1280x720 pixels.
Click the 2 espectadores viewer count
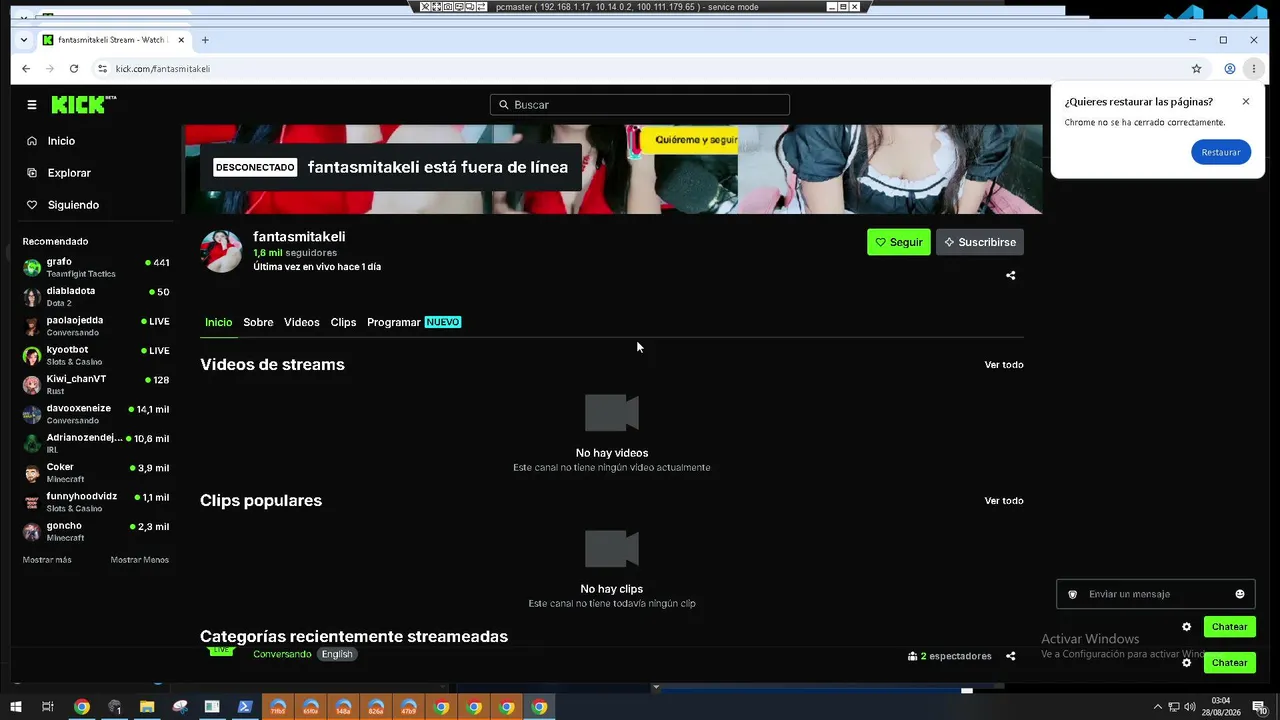pyautogui.click(x=950, y=656)
